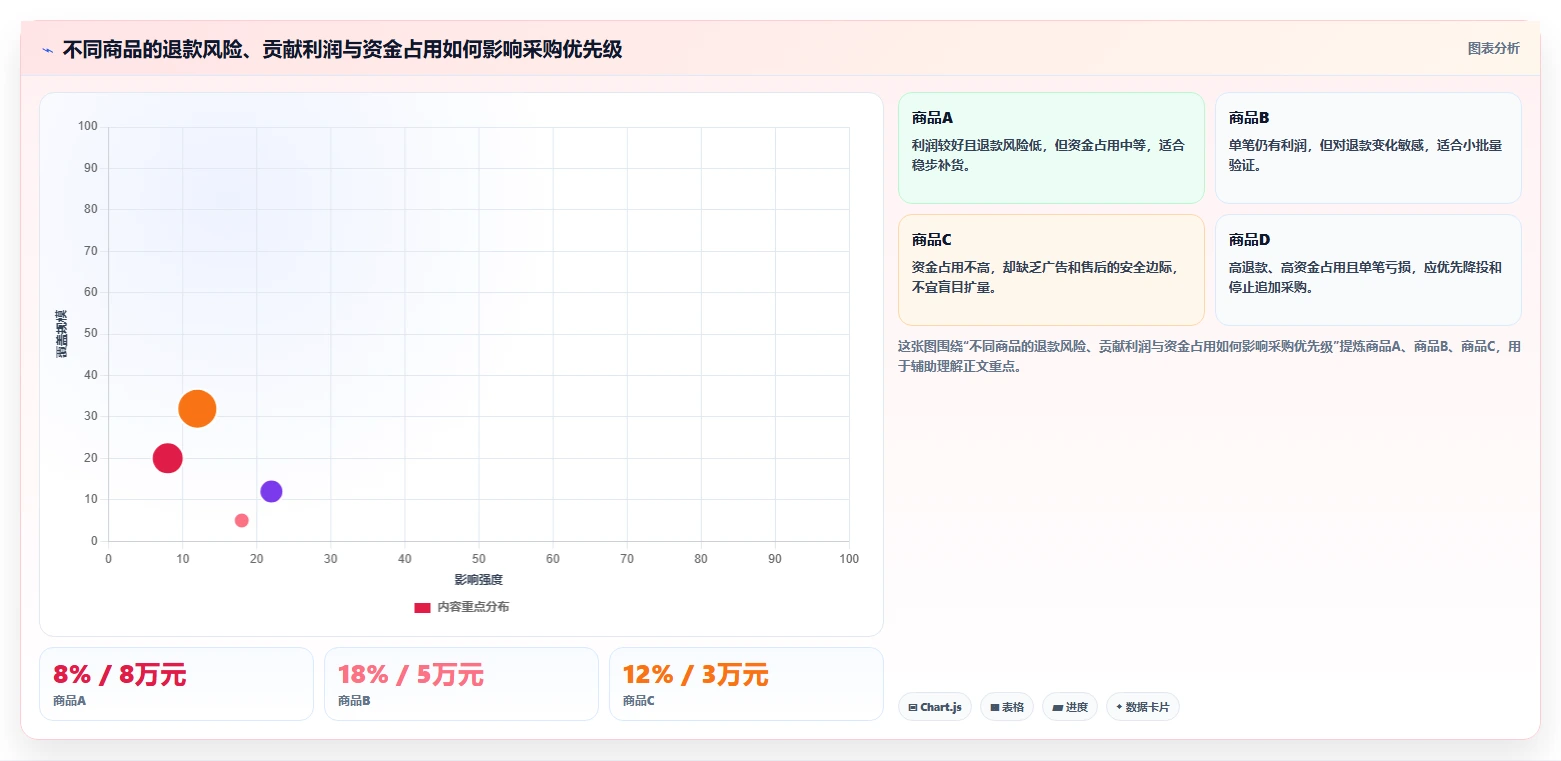
Task: Open the 商品B description card
Action: (1368, 148)
